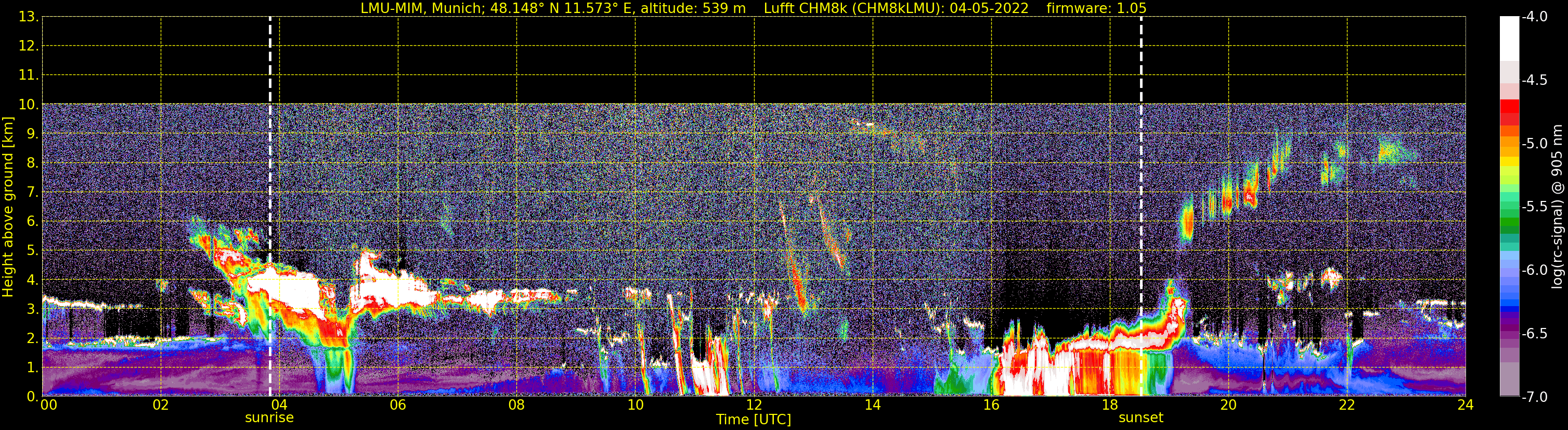Image resolution: width=1568 pixels, height=430 pixels.
Task: Click the colorbar tick label '-4.5'
Action: [x=1535, y=80]
